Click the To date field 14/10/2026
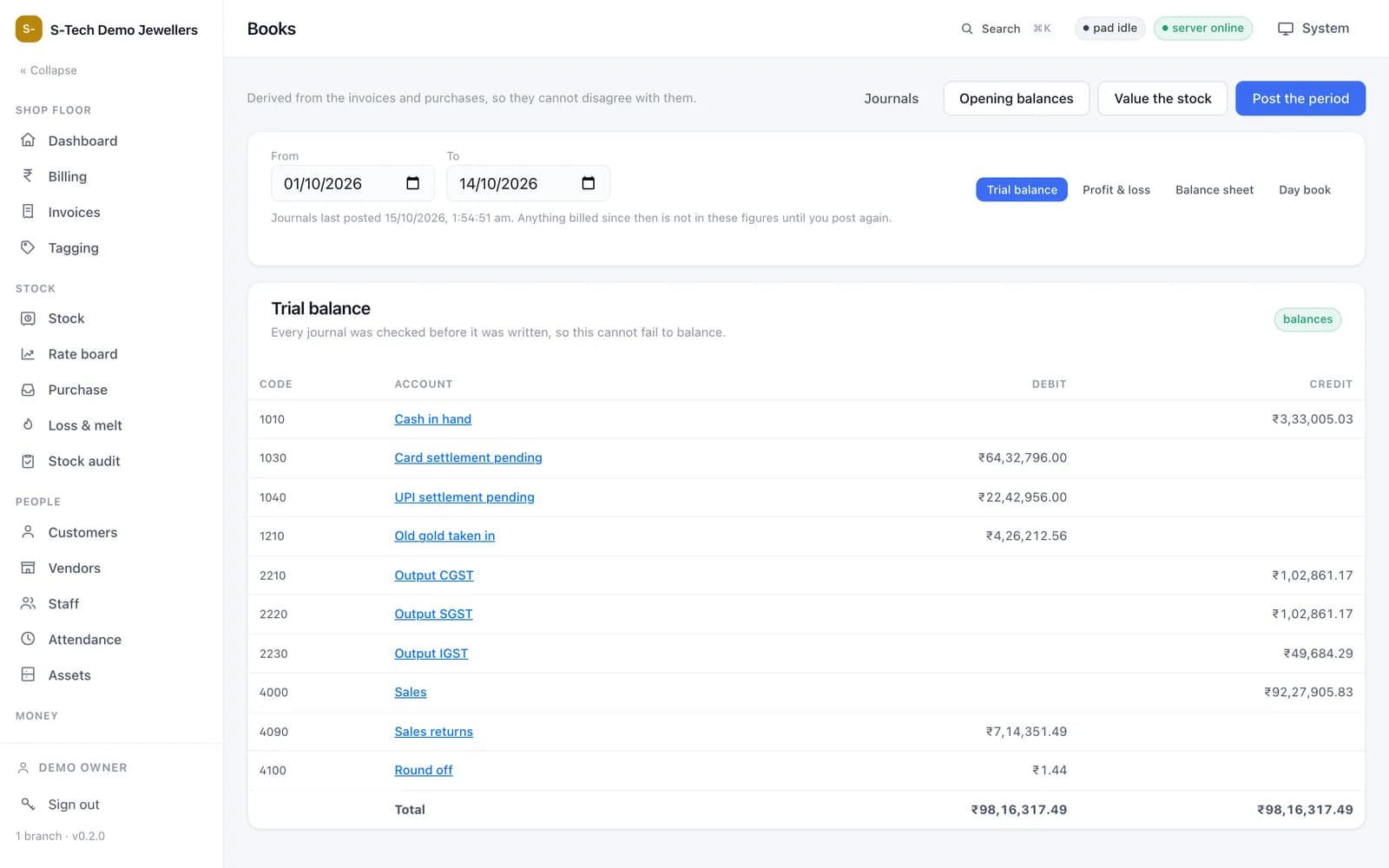The height and width of the screenshot is (868, 1389). coord(528,183)
